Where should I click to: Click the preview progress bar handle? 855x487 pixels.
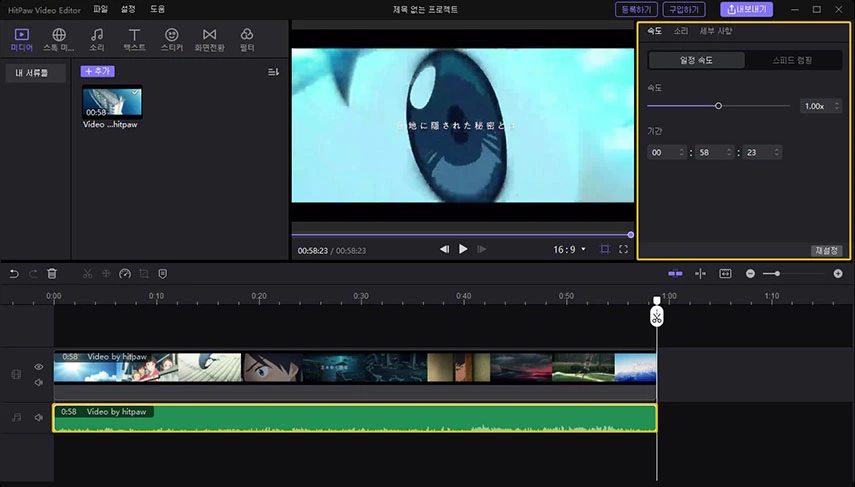click(630, 235)
